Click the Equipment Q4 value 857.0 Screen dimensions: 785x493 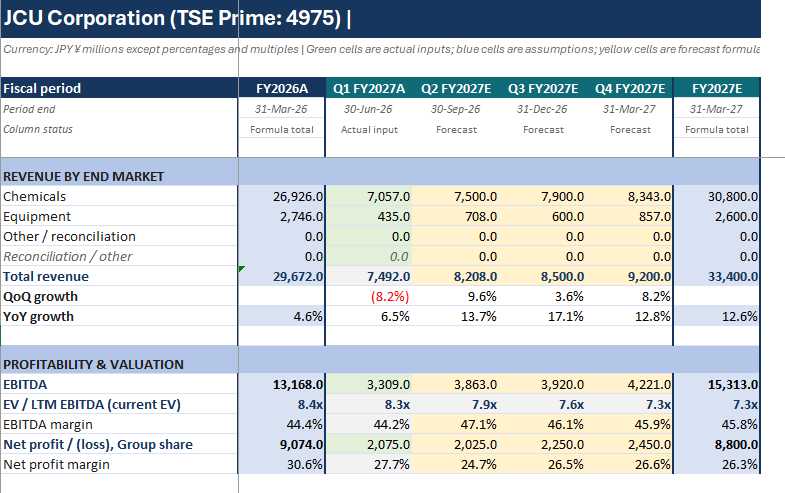[x=630, y=216]
